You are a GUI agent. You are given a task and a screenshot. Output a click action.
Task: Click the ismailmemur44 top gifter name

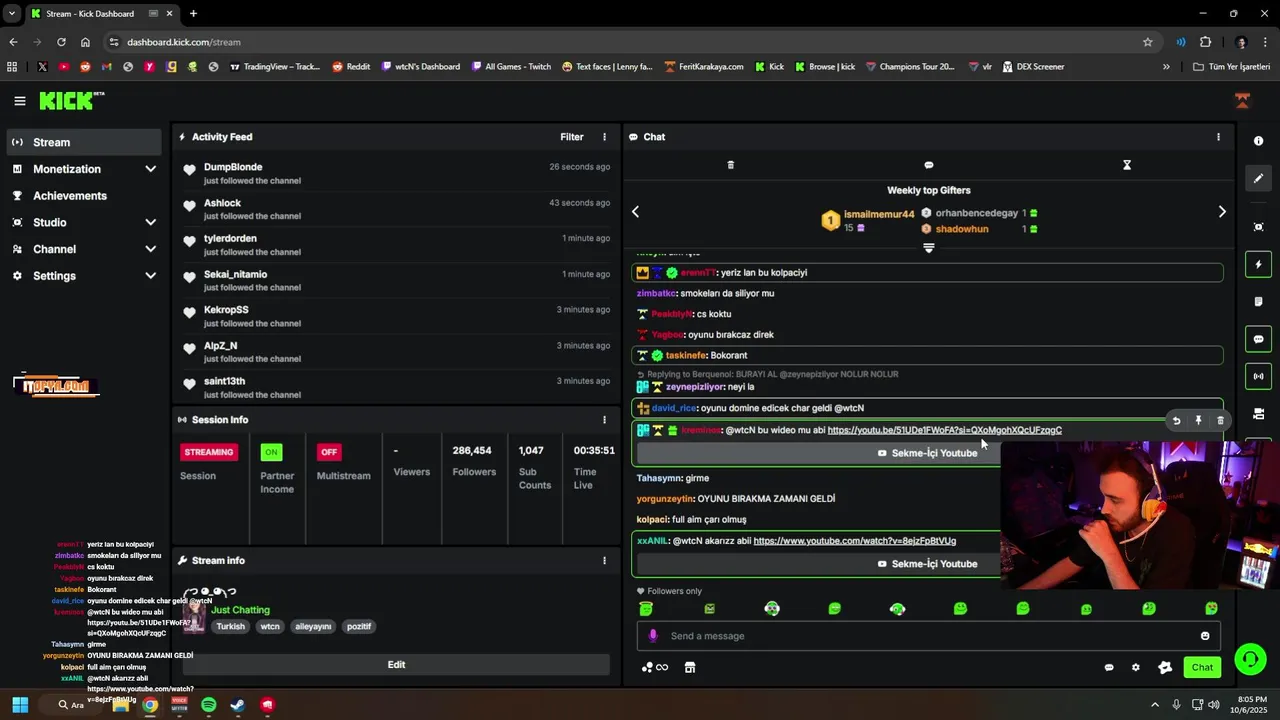879,214
